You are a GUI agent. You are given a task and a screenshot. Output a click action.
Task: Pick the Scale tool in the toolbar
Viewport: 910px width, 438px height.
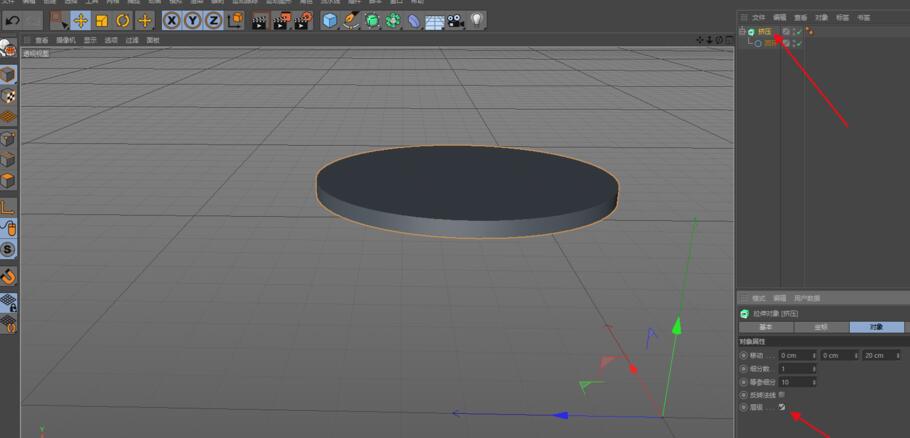101,20
